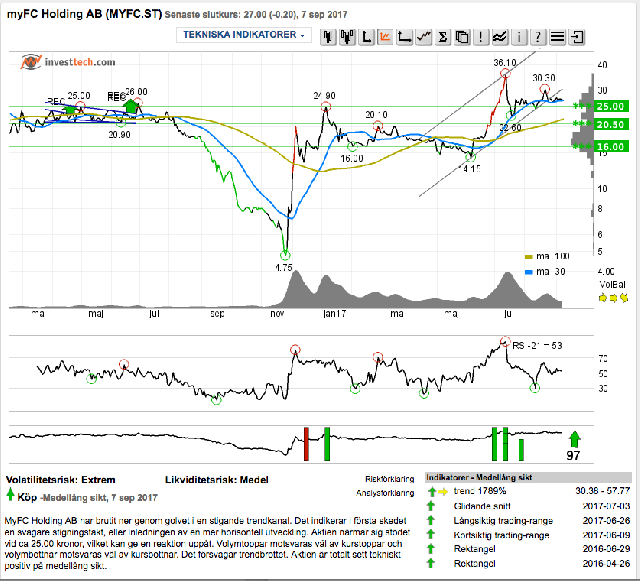This screenshot has height=581, width=640.
Task: Click the small green REC arrow near 25.20
Action: click(x=70, y=109)
